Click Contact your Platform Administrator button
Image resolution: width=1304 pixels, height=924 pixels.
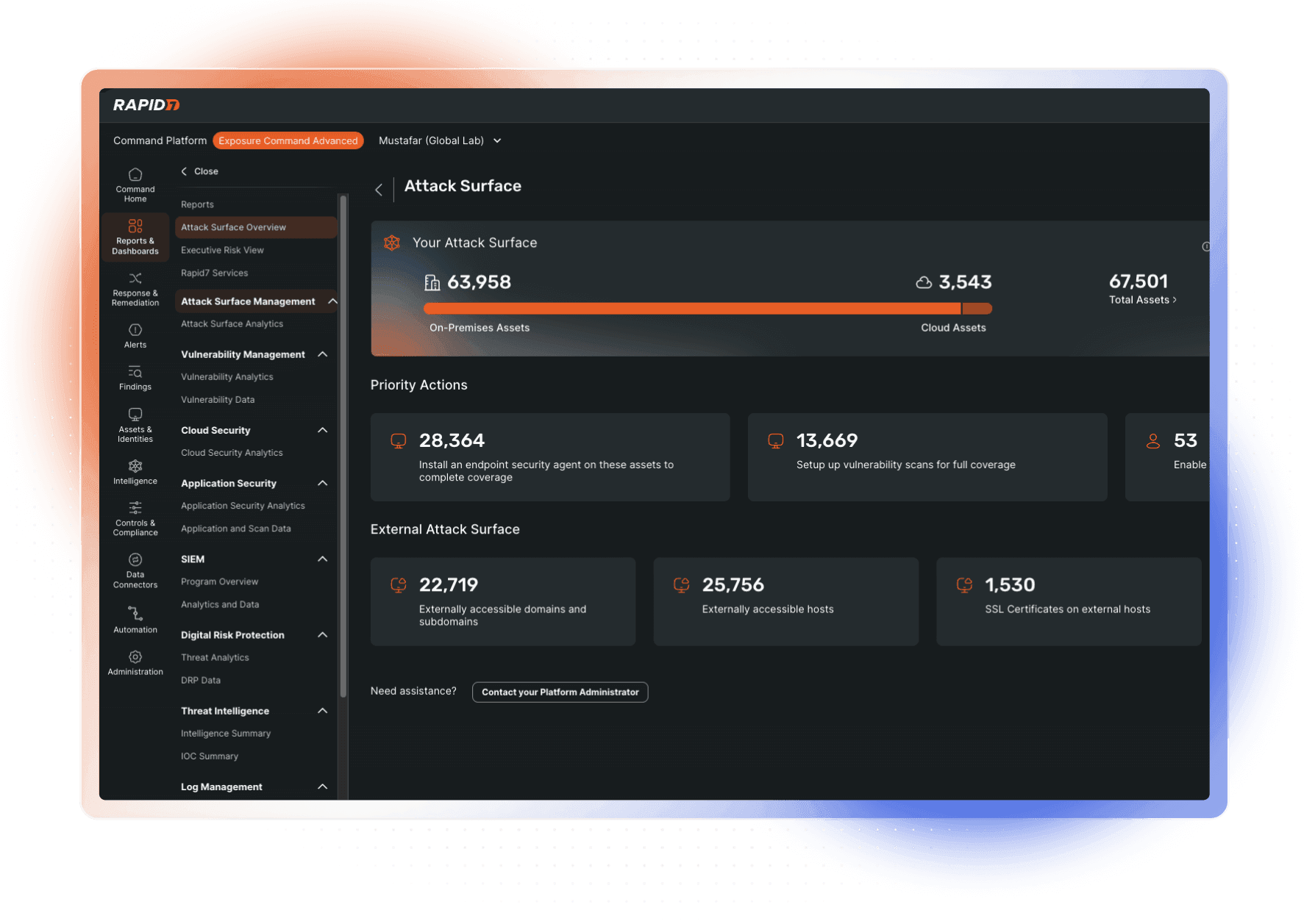pyautogui.click(x=560, y=692)
